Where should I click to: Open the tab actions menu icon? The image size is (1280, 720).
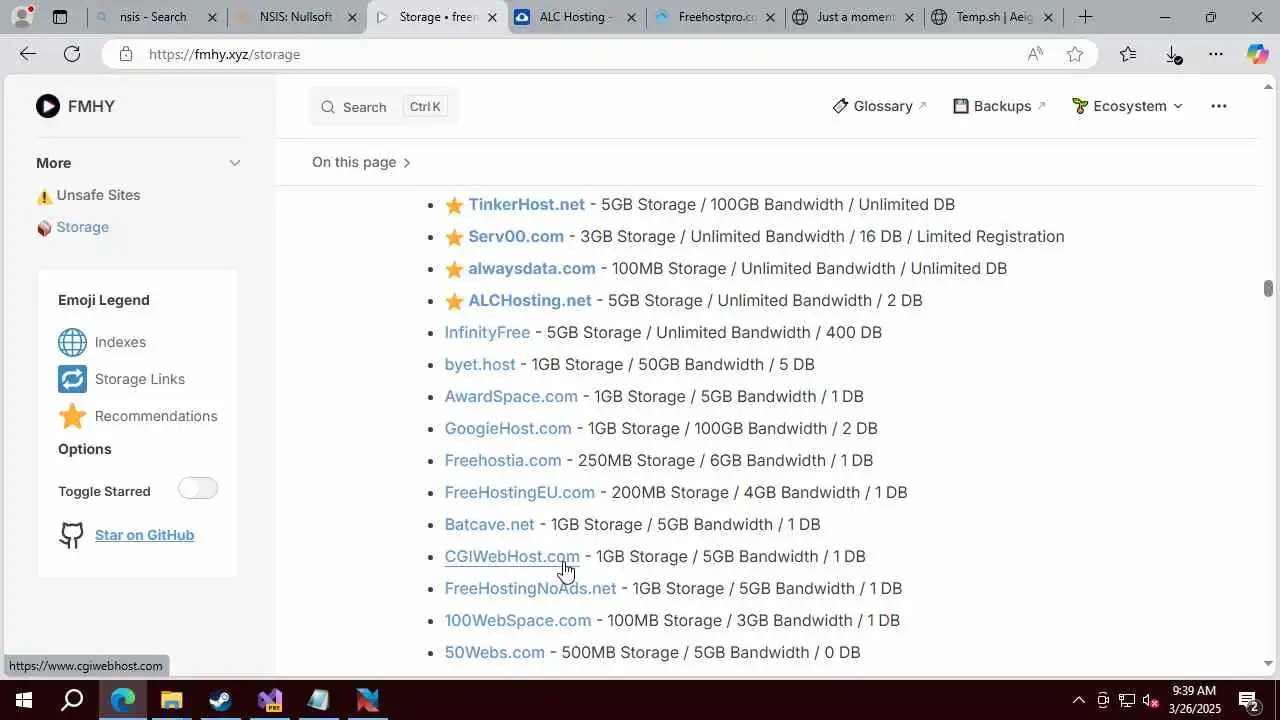click(x=60, y=17)
